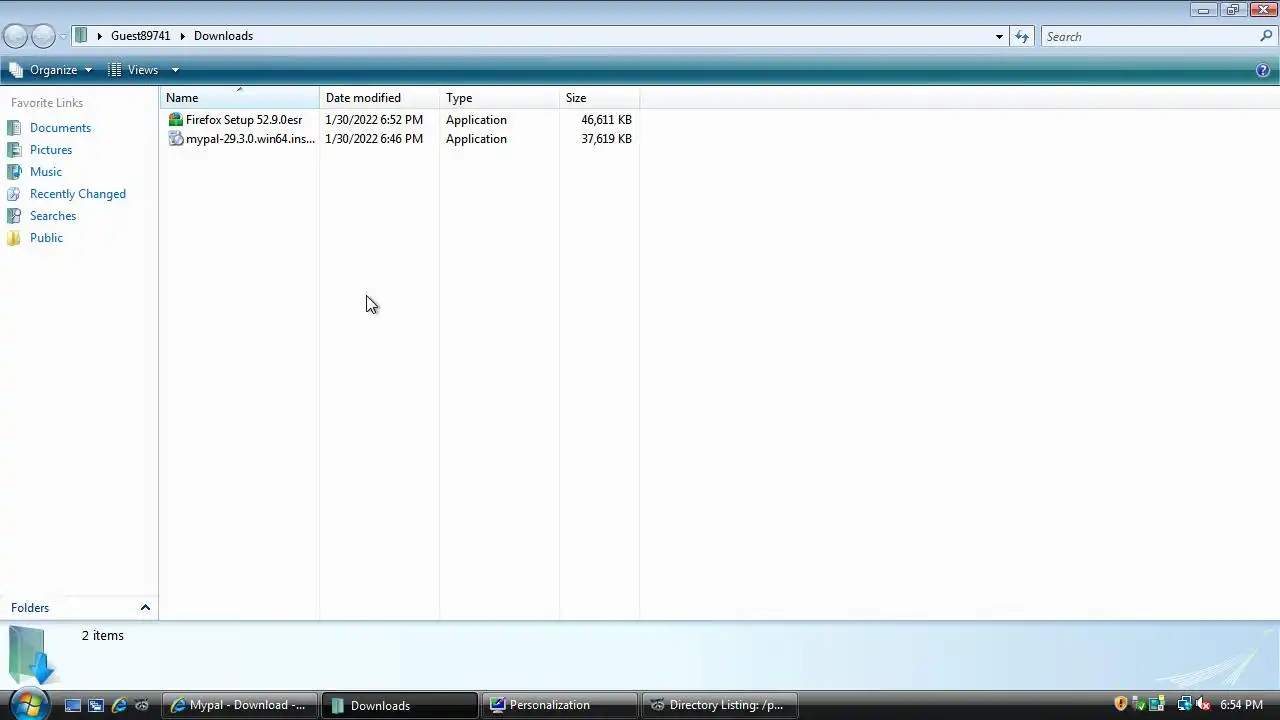Click the Music icon in sidebar
The height and width of the screenshot is (720, 1280).
[x=14, y=172]
